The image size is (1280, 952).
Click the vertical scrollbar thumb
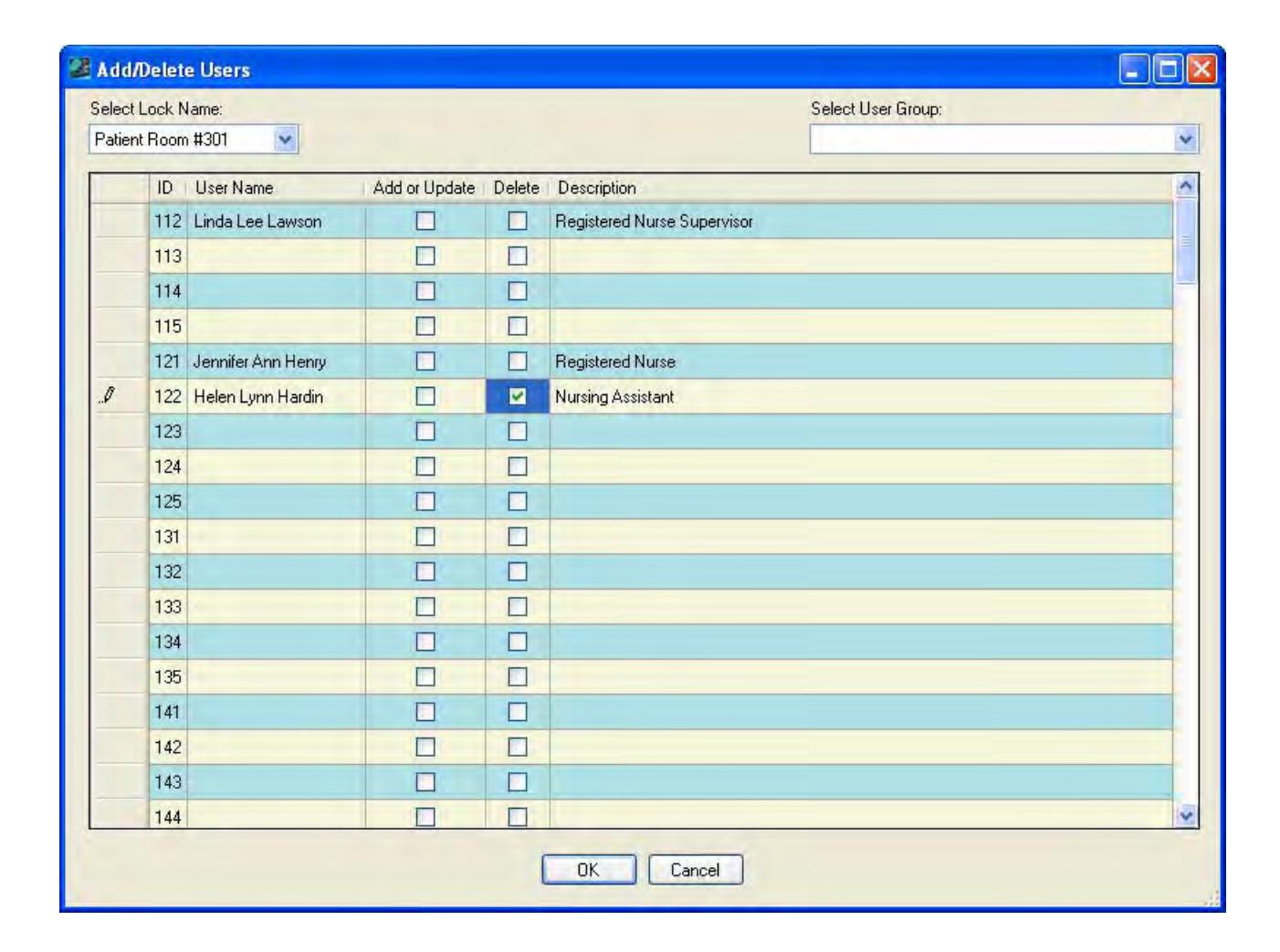click(1185, 241)
